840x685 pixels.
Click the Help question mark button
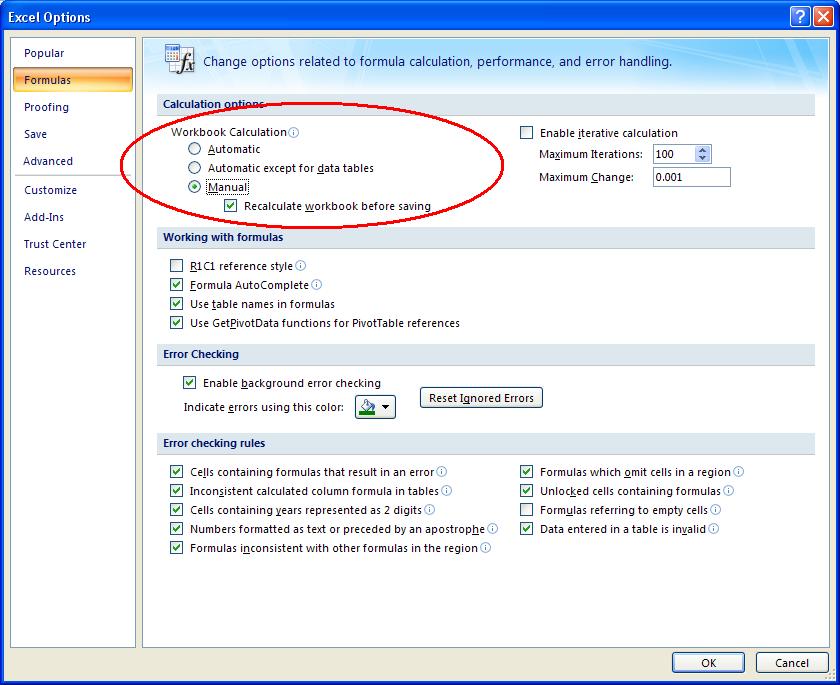[x=799, y=17]
